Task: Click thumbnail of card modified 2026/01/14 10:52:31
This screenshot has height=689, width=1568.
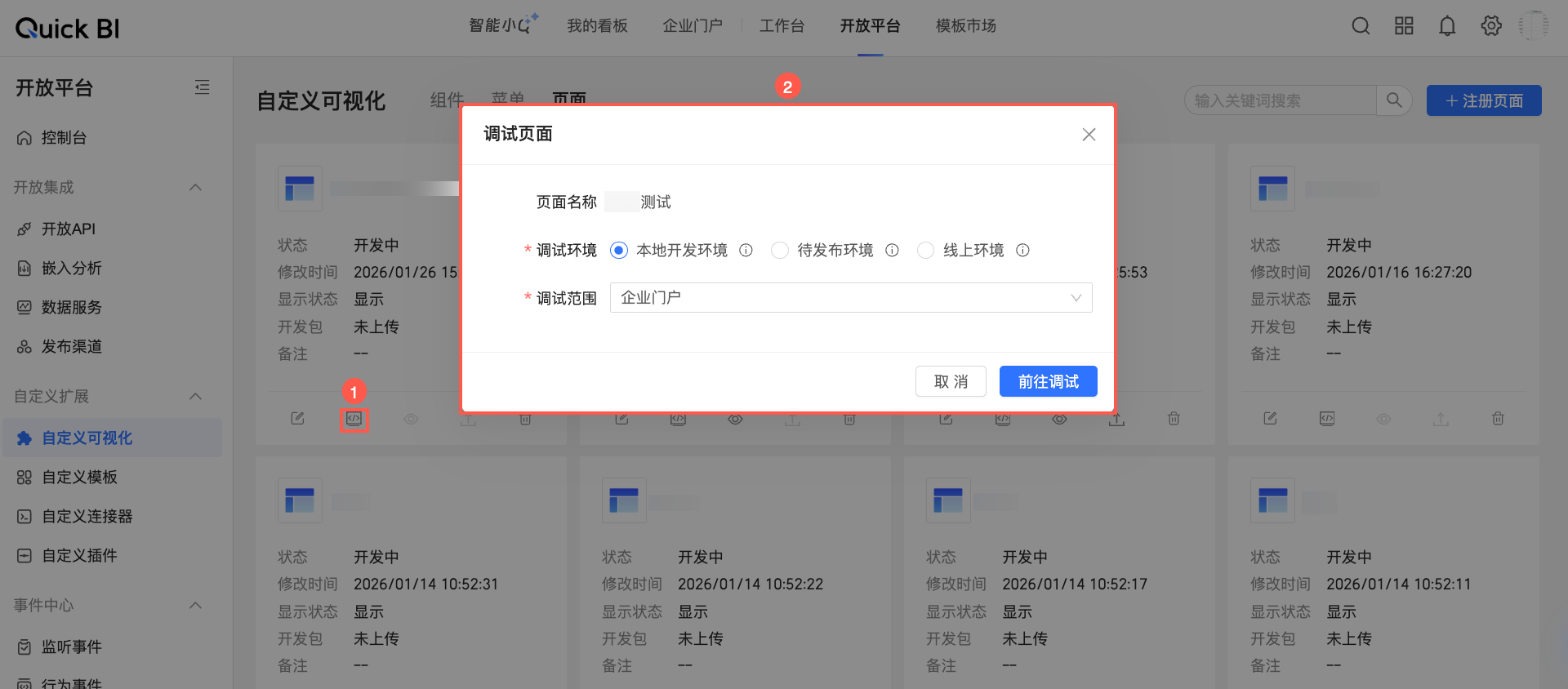Action: click(x=300, y=500)
